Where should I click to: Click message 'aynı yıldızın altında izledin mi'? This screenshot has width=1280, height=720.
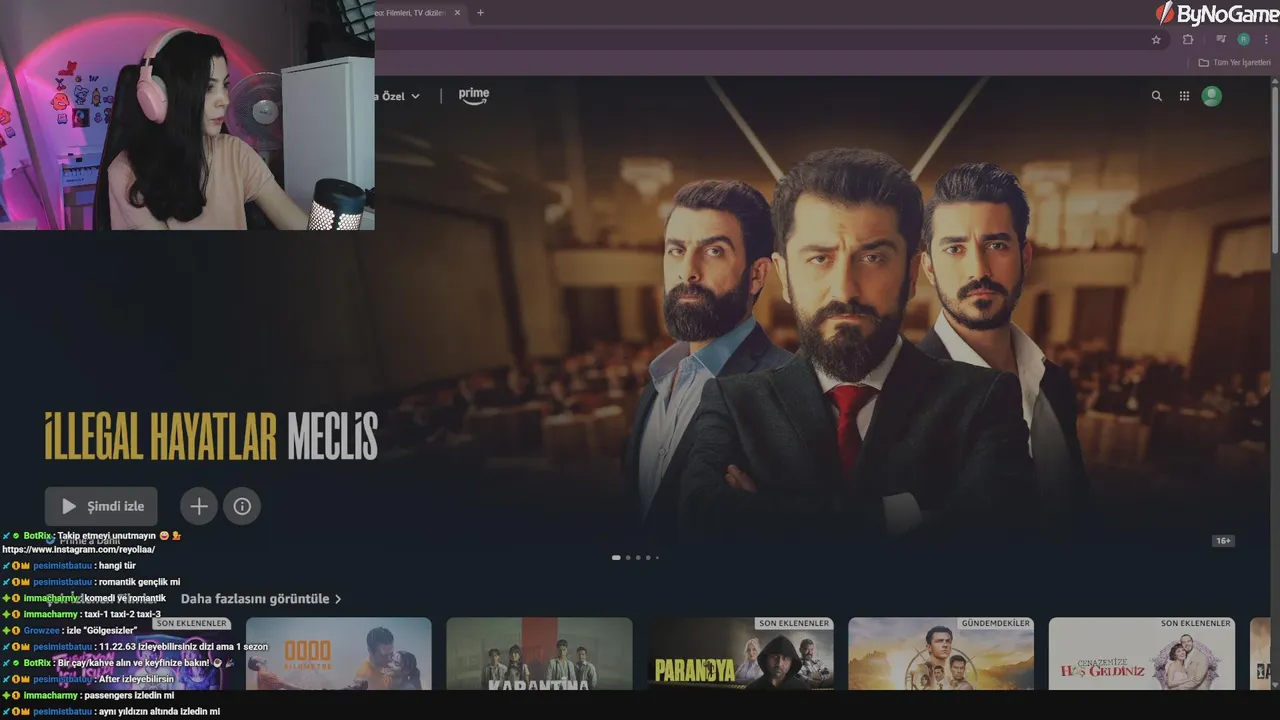[x=111, y=712]
